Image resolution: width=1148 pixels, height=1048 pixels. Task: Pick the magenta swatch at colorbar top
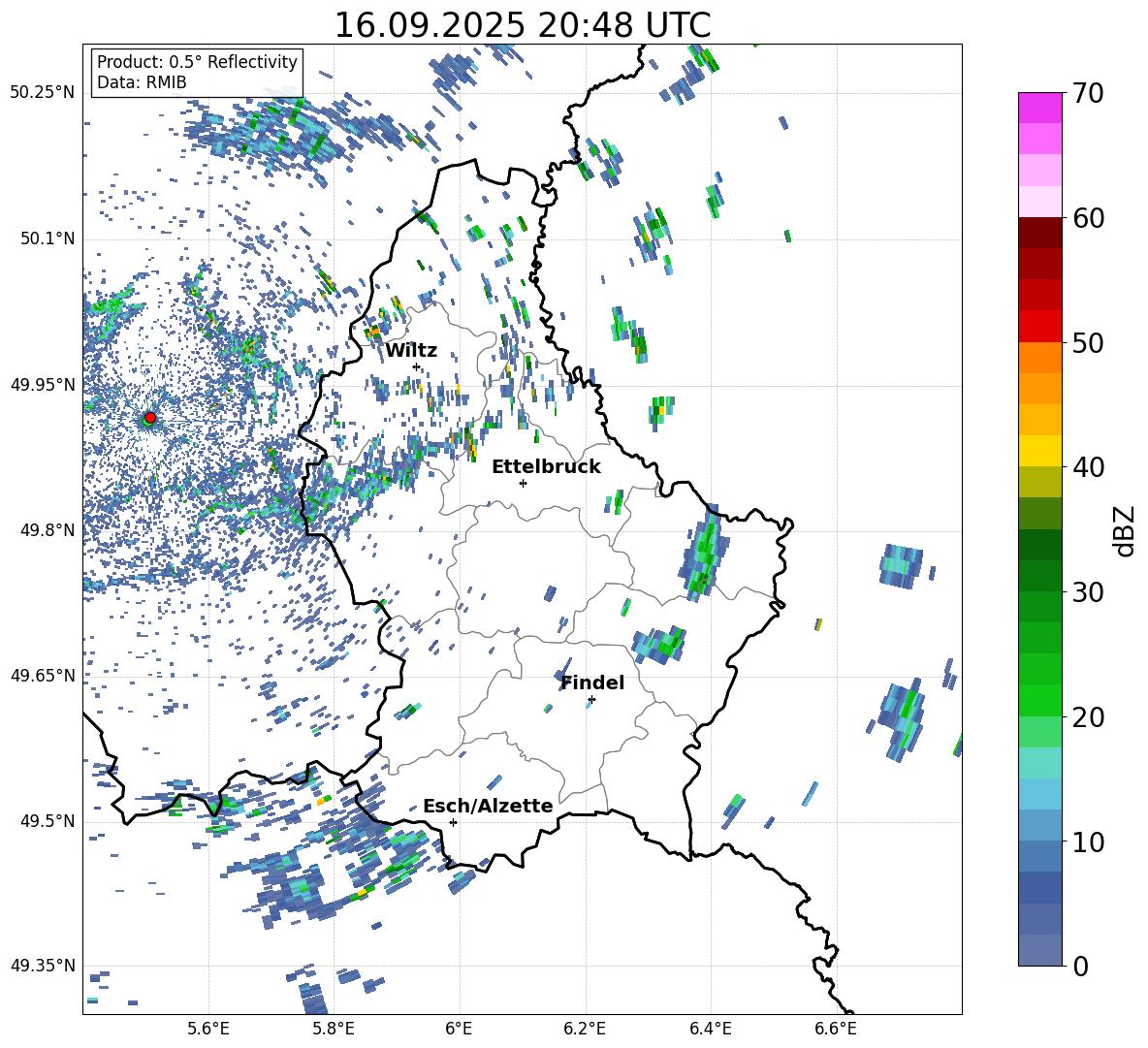tap(1039, 108)
